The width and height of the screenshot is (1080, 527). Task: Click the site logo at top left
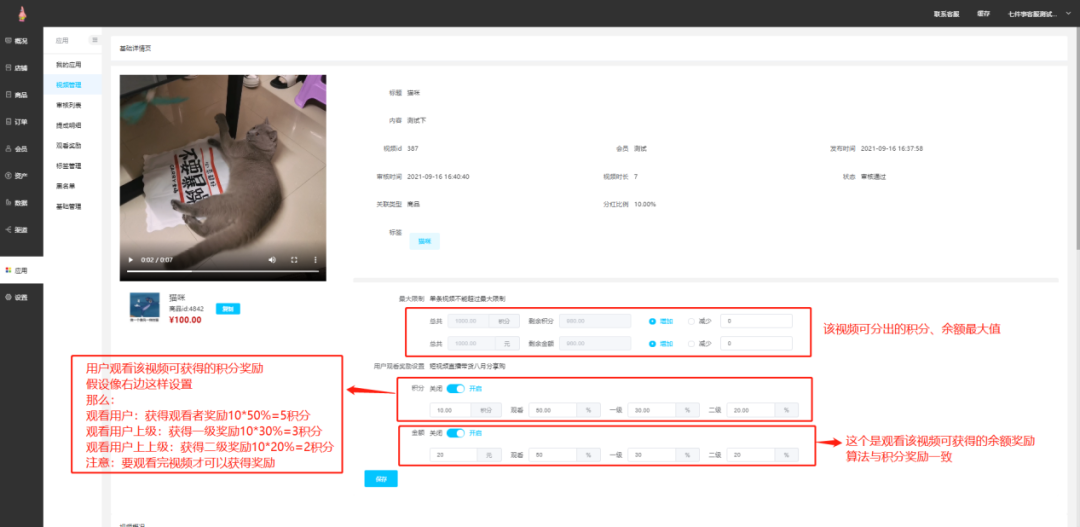pyautogui.click(x=22, y=13)
